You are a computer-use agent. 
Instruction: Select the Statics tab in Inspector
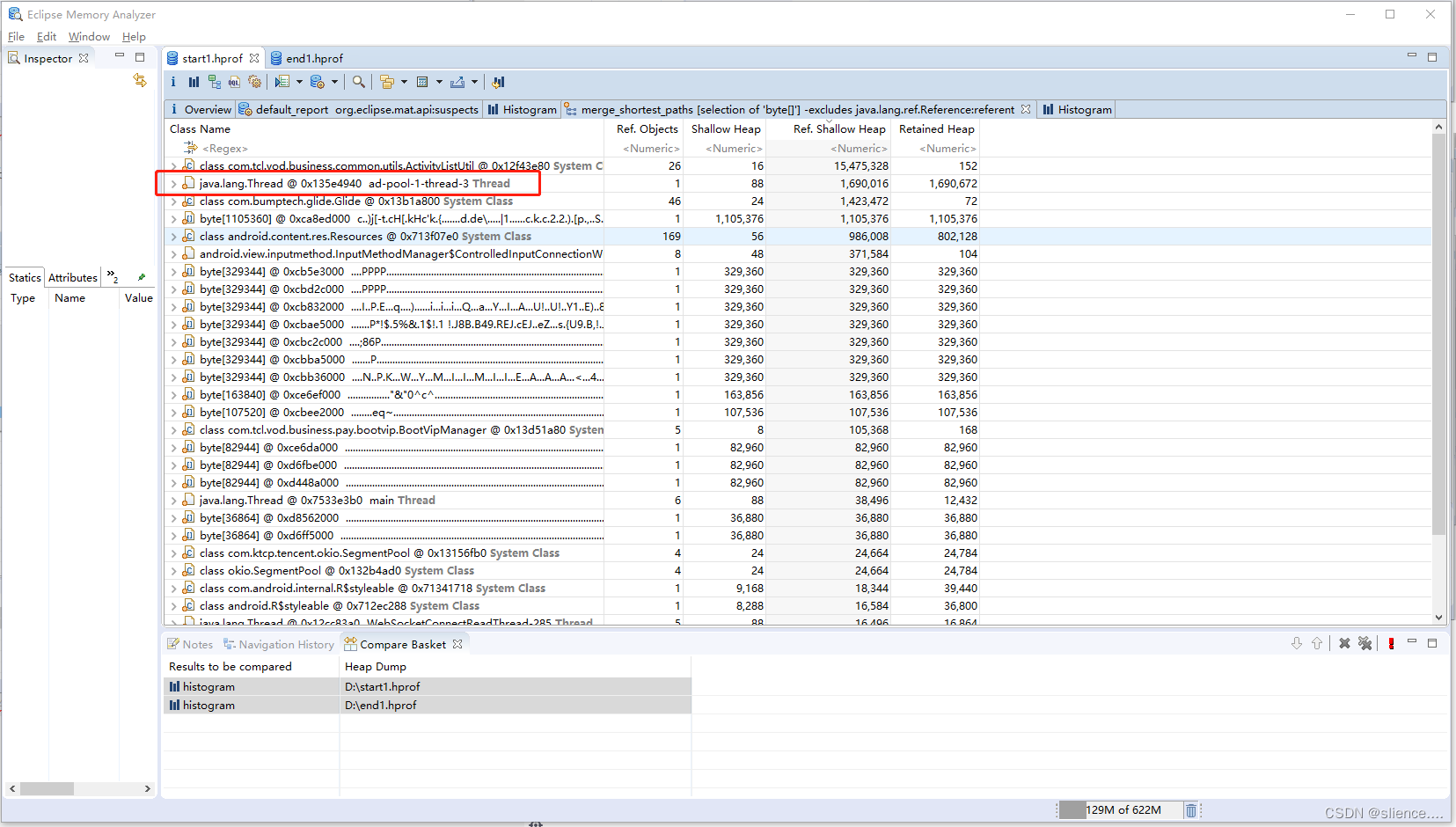point(25,277)
